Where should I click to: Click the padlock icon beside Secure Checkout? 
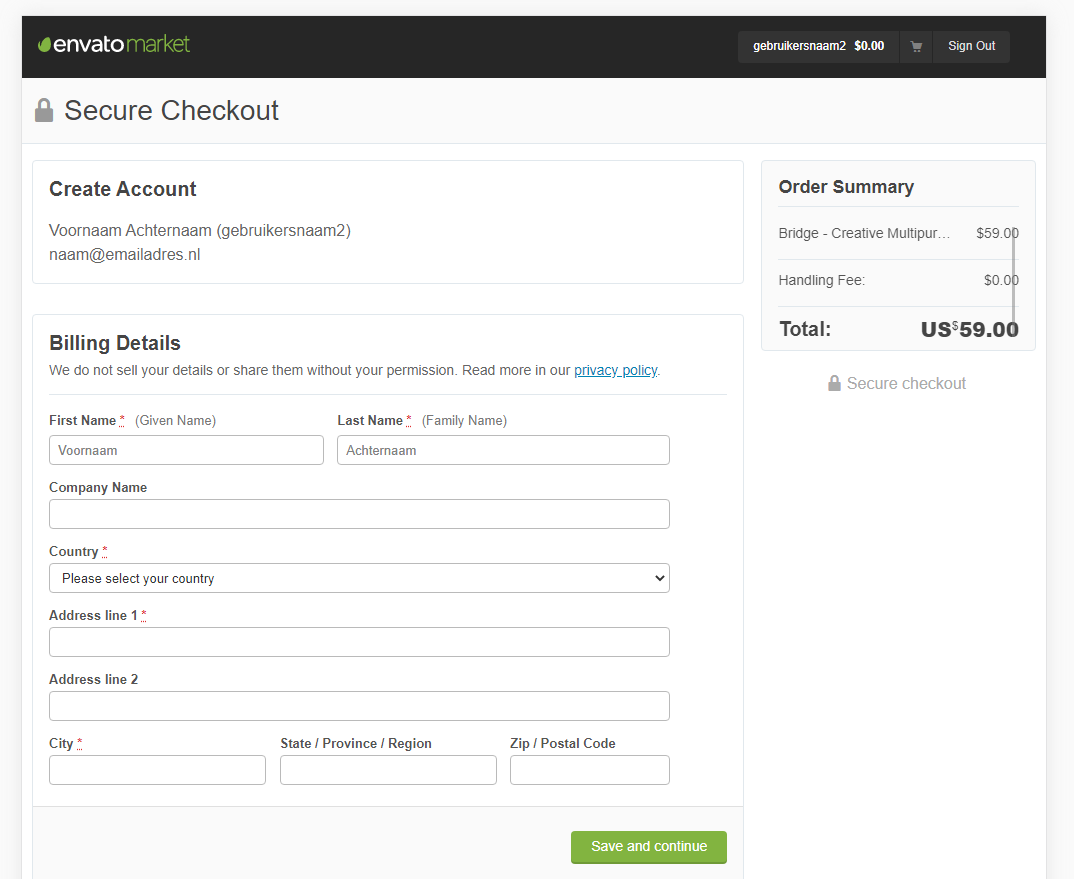coord(44,110)
